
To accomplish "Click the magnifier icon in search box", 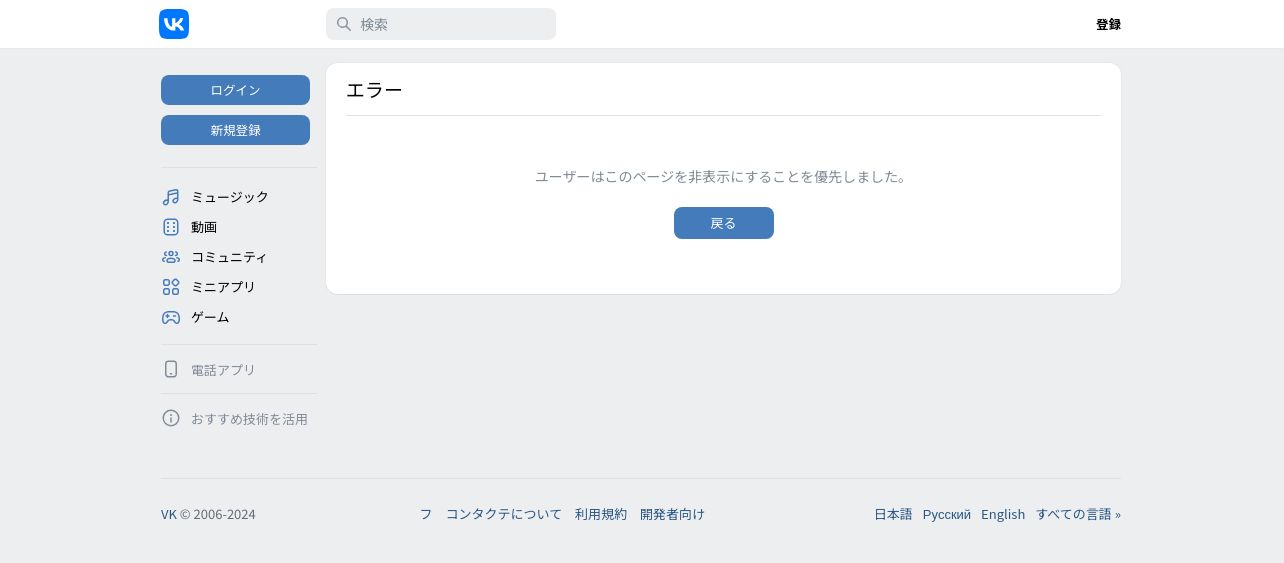I will tap(344, 24).
